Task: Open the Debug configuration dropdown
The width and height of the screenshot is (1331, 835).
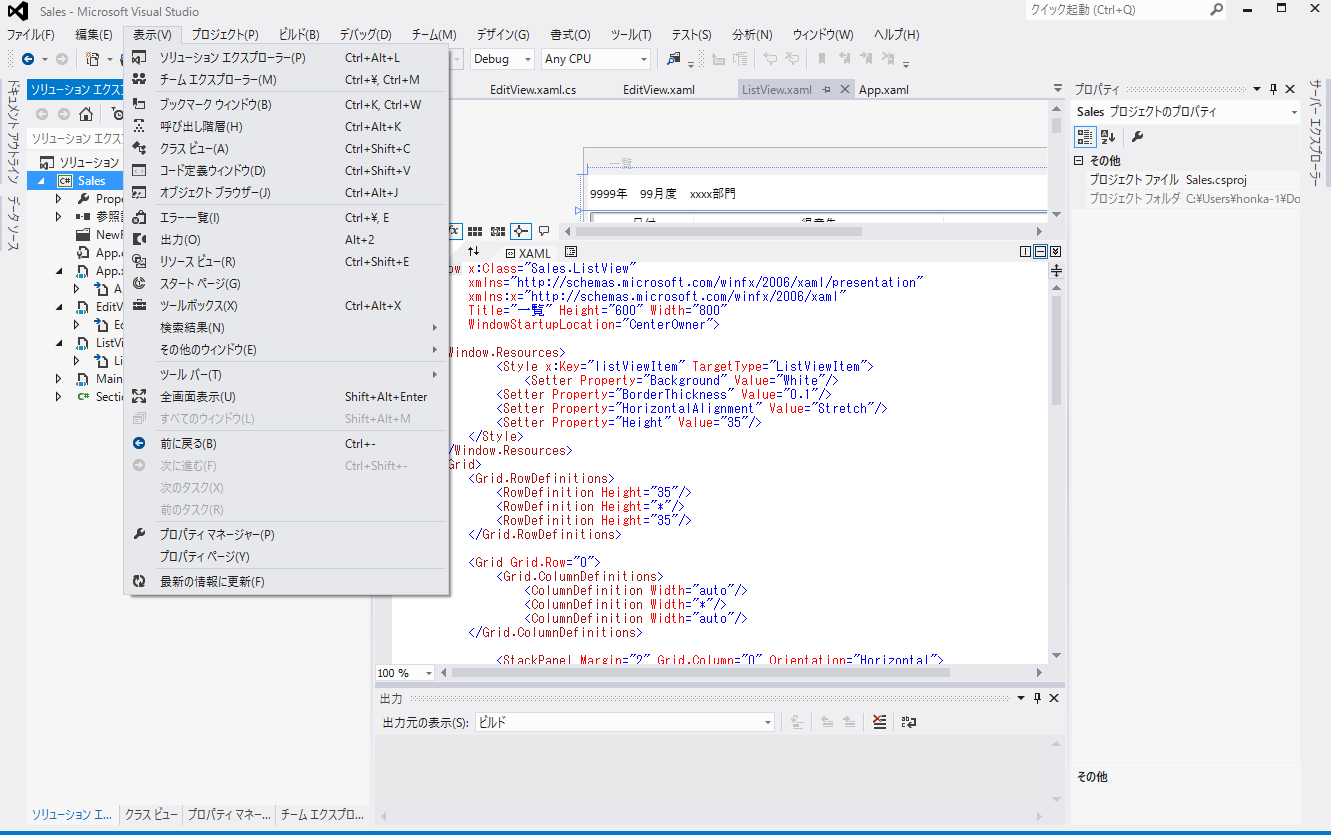Action: [x=502, y=59]
